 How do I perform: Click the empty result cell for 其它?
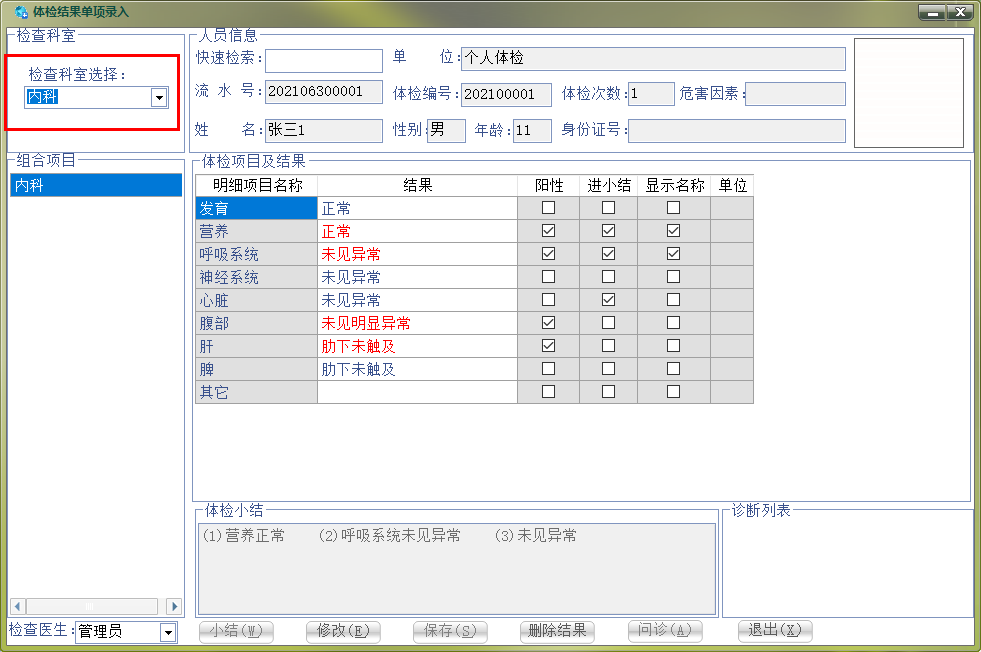coord(417,392)
